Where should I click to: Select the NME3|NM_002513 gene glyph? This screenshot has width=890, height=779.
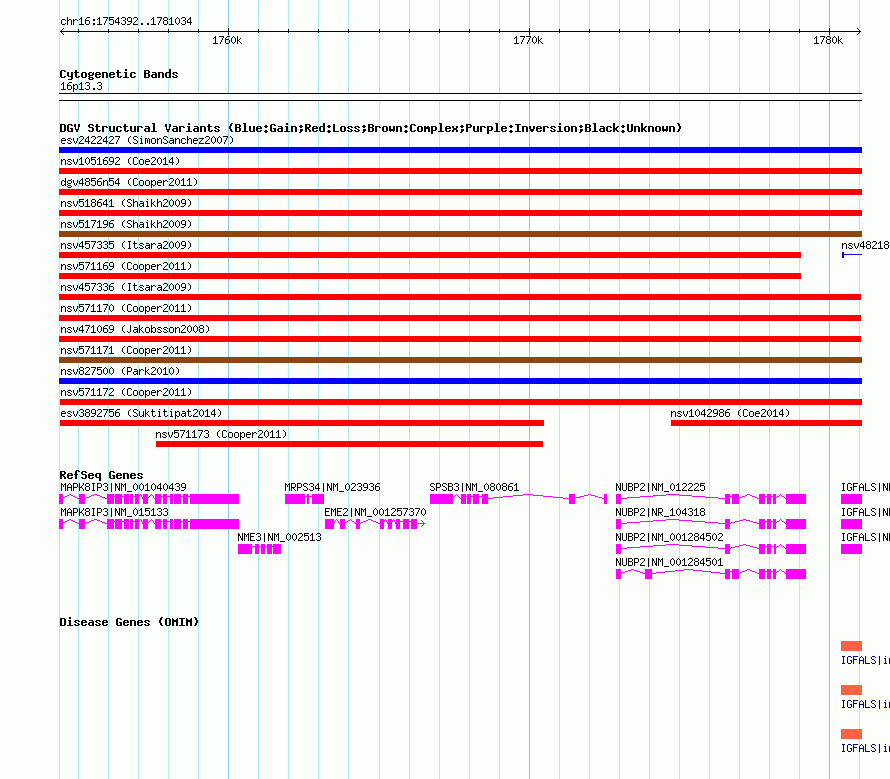click(x=259, y=549)
